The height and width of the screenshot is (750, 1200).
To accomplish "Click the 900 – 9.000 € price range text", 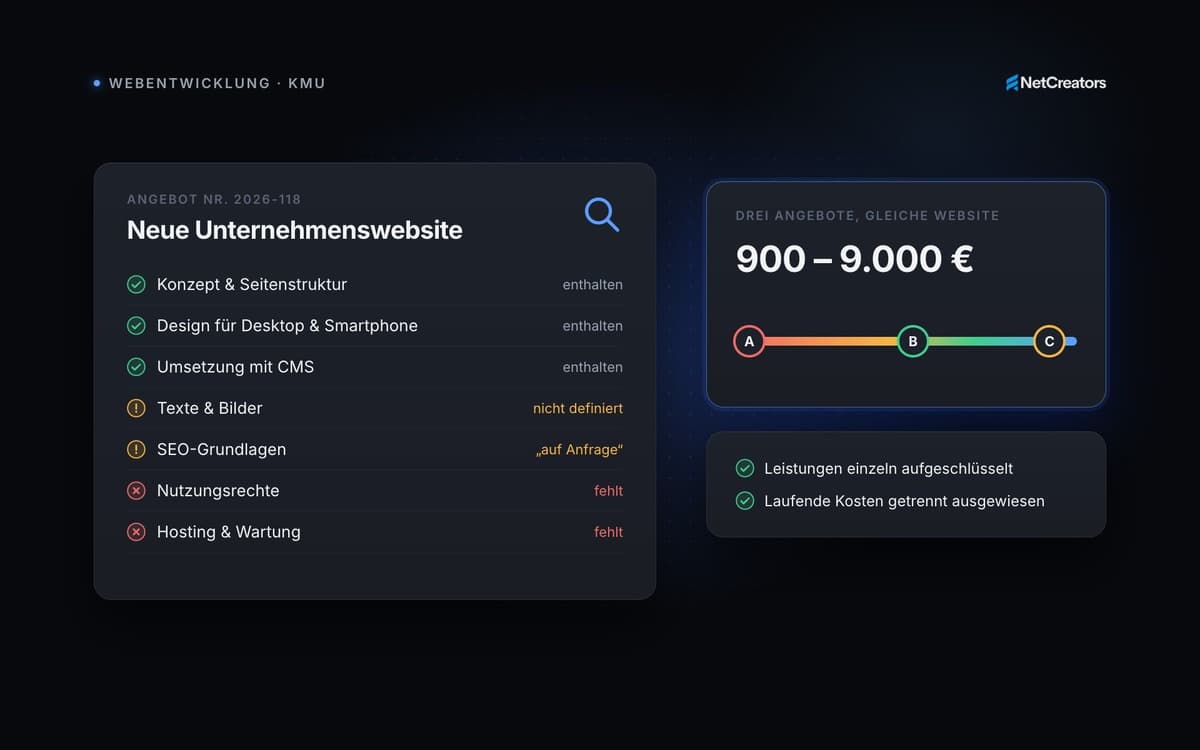I will 855,259.
